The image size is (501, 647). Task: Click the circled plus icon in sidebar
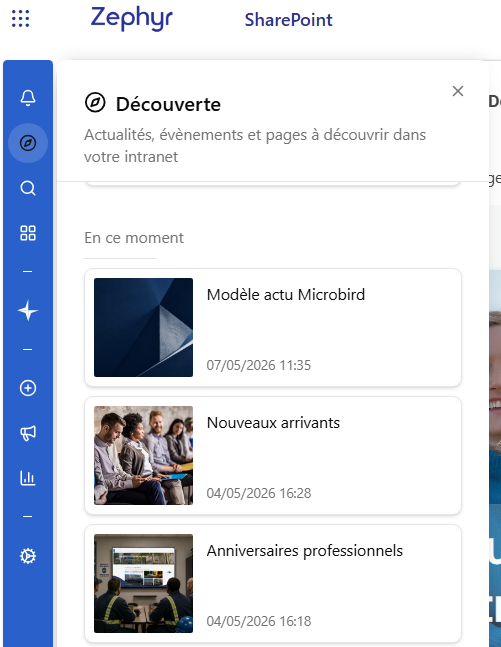pyautogui.click(x=28, y=388)
